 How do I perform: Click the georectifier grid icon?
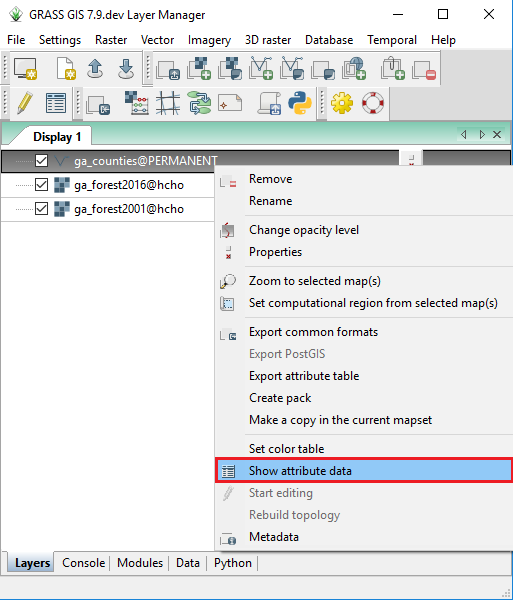pyautogui.click(x=168, y=103)
